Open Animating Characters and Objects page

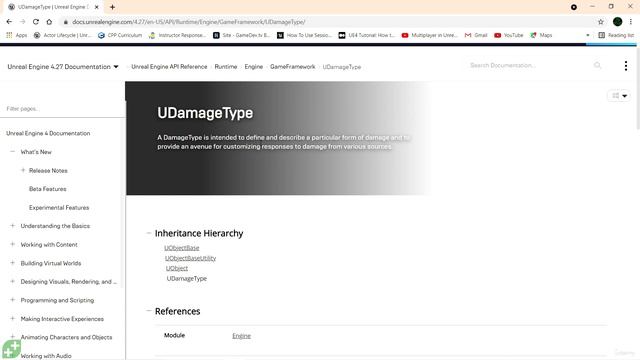66,338
